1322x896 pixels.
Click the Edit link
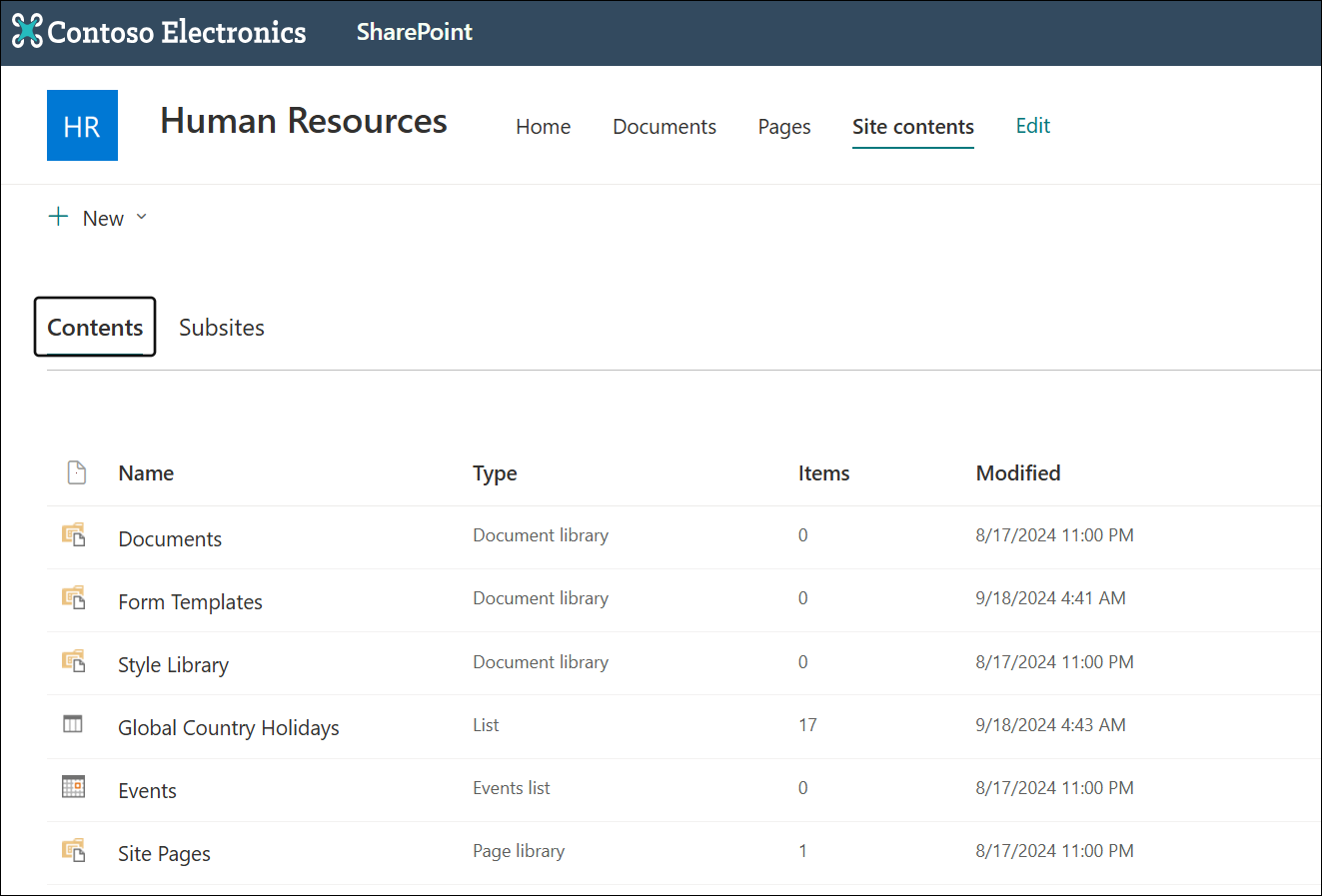pyautogui.click(x=1032, y=125)
